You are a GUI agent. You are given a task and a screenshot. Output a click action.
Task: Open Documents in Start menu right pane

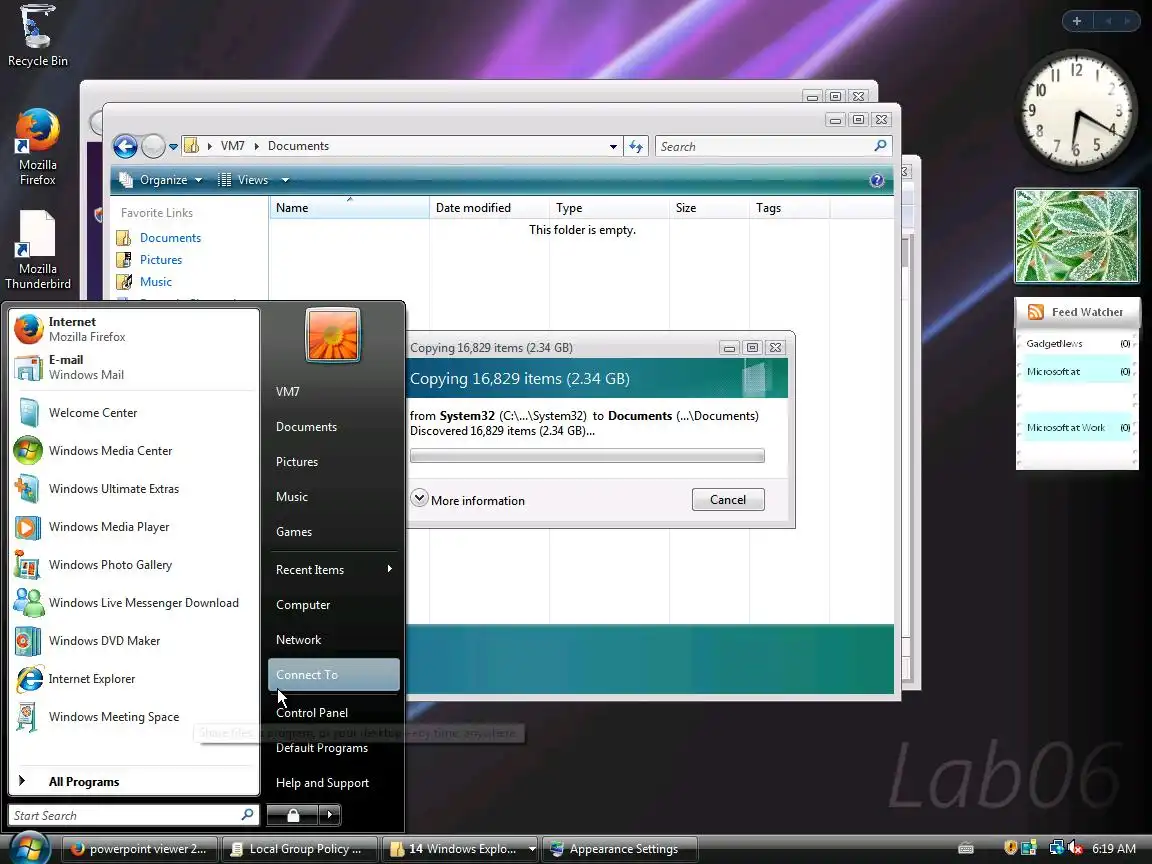pyautogui.click(x=334, y=427)
